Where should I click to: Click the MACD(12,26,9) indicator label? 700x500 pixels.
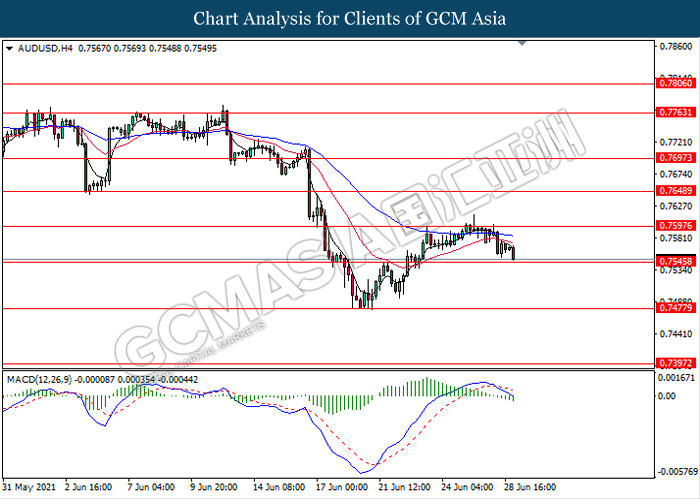[39, 379]
